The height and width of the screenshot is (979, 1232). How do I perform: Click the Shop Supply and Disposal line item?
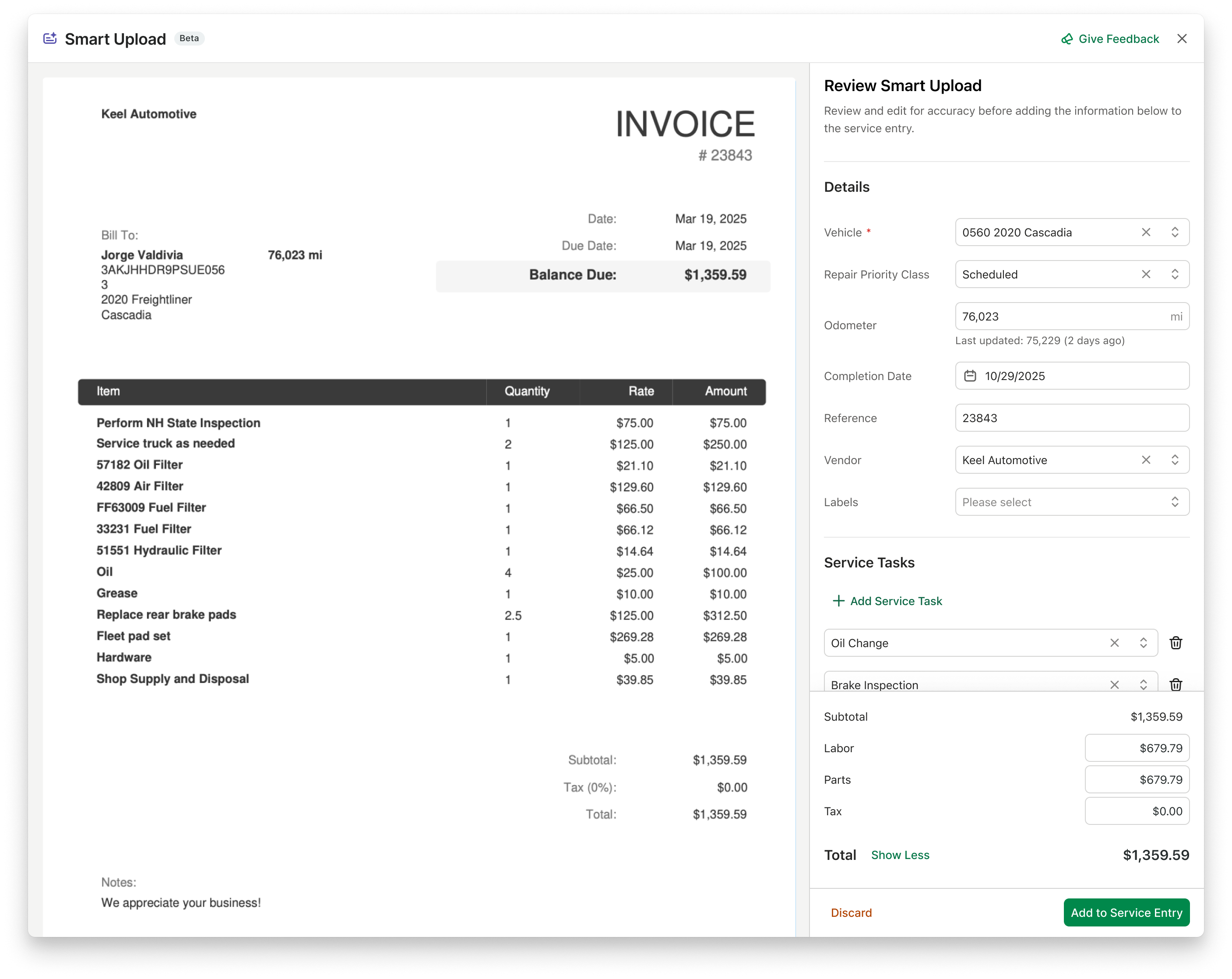[172, 679]
